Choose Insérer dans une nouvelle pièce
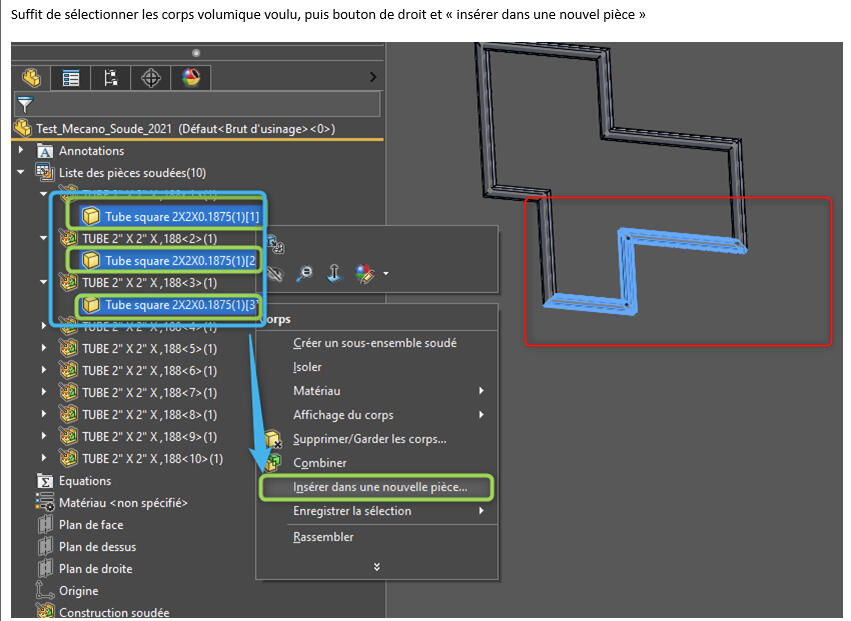This screenshot has width=851, height=621. point(393,487)
